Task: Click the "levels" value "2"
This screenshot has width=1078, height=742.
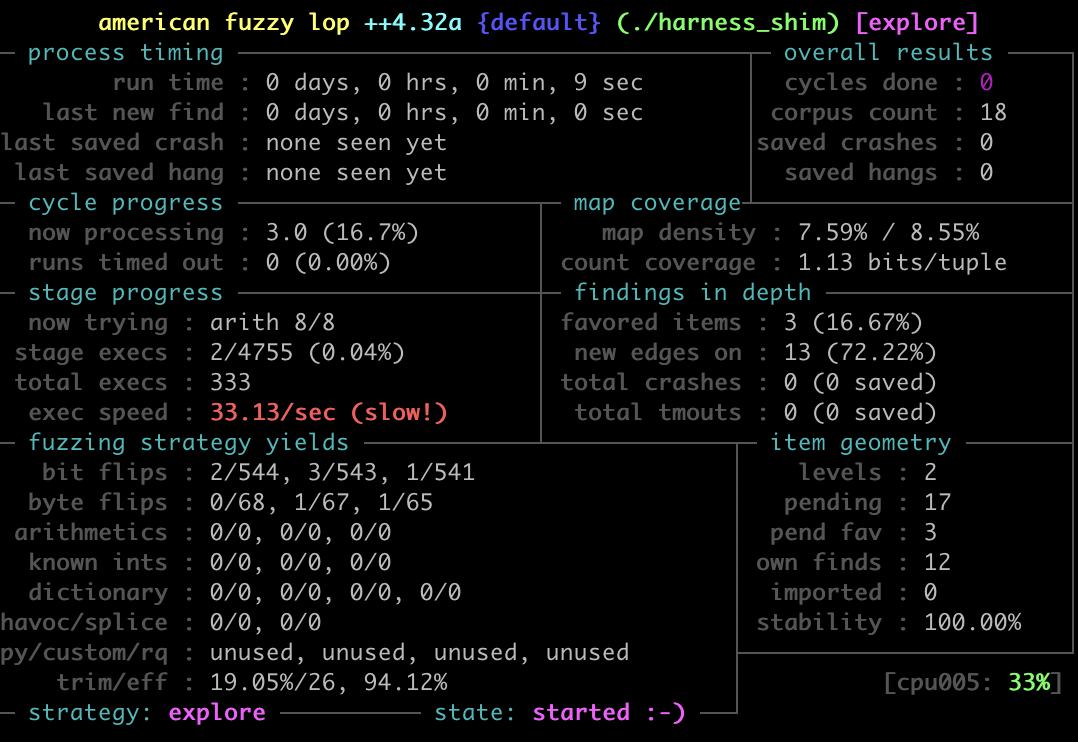Action: pyautogui.click(x=930, y=472)
